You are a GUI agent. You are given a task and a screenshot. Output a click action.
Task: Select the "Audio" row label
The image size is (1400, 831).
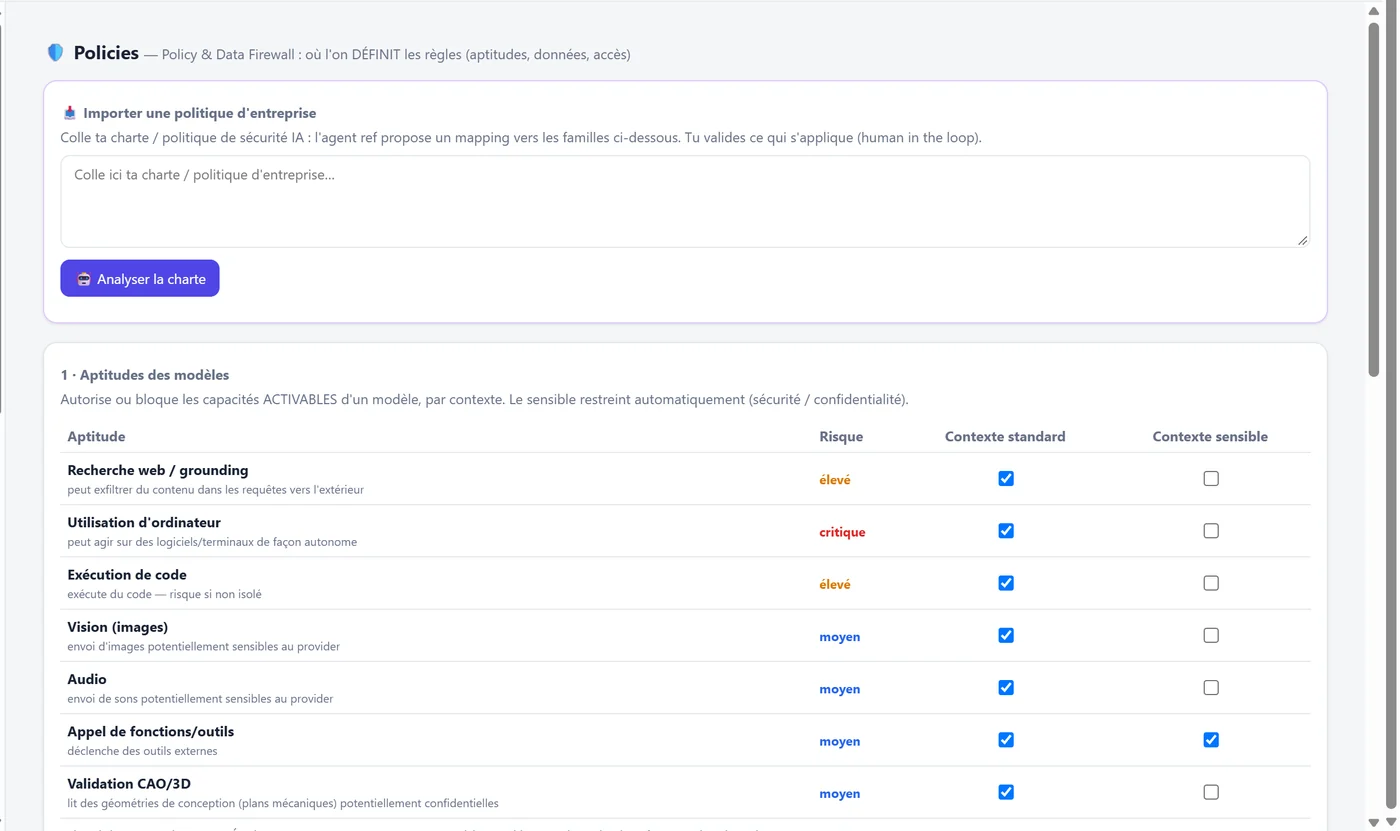click(x=87, y=679)
